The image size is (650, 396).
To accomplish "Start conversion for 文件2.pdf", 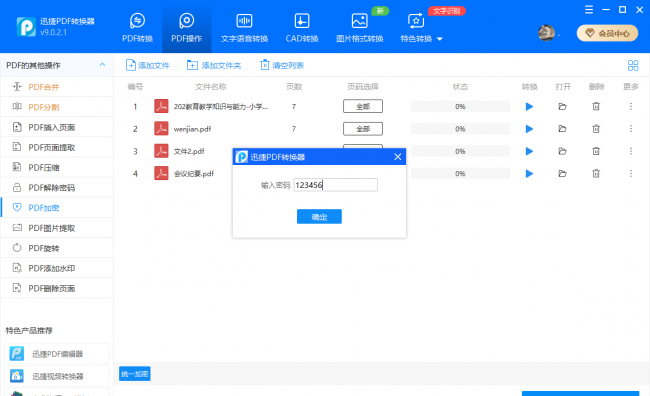I will click(x=529, y=151).
